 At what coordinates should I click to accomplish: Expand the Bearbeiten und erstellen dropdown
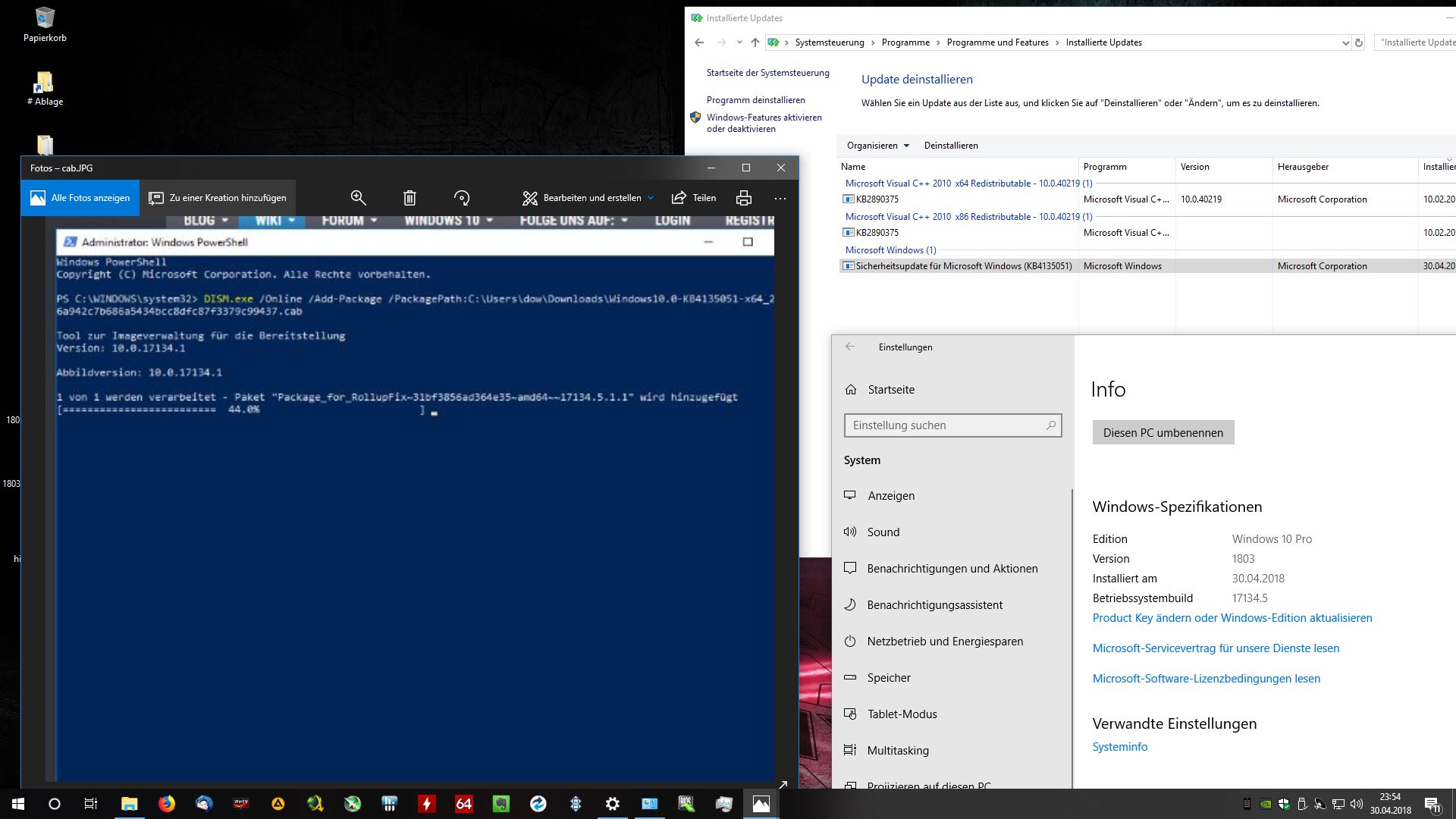pos(588,198)
